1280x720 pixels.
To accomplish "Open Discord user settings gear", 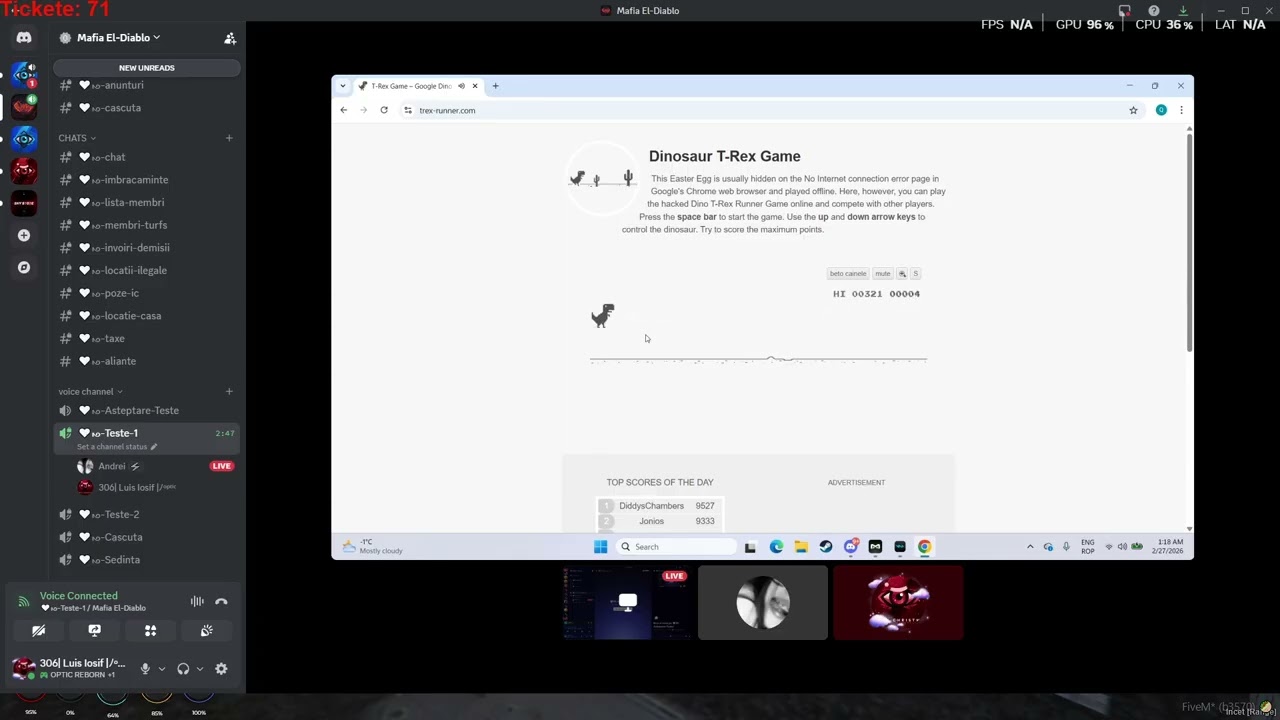I will (x=221, y=669).
